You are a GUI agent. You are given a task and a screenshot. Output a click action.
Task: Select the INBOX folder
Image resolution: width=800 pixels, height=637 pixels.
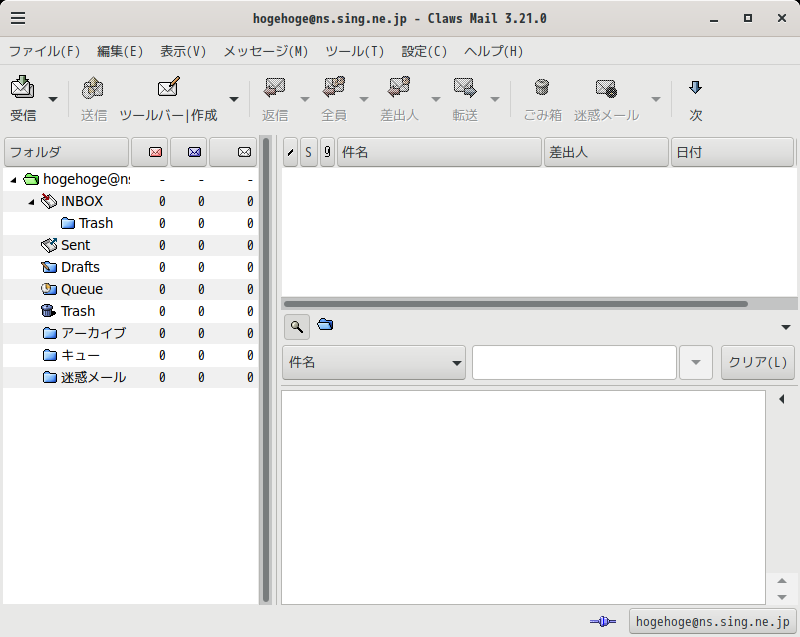tap(82, 201)
